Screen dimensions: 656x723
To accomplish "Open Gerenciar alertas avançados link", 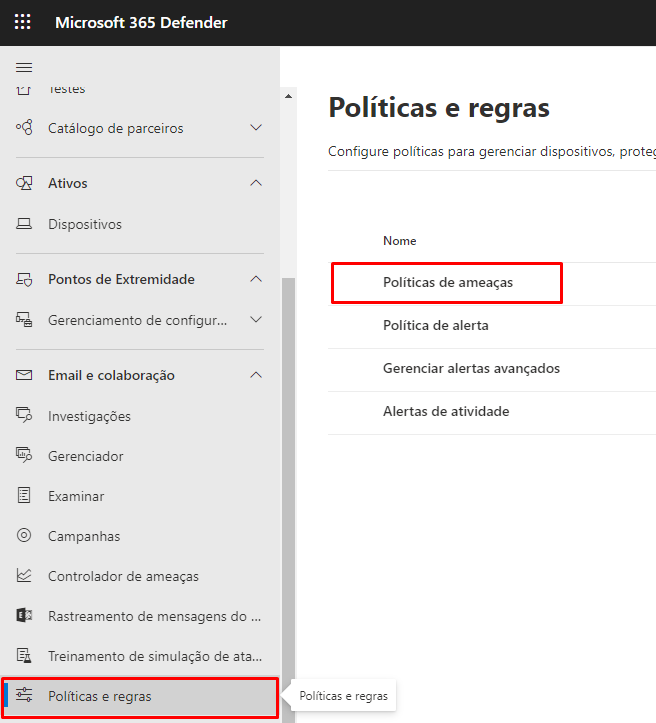I will pos(471,368).
